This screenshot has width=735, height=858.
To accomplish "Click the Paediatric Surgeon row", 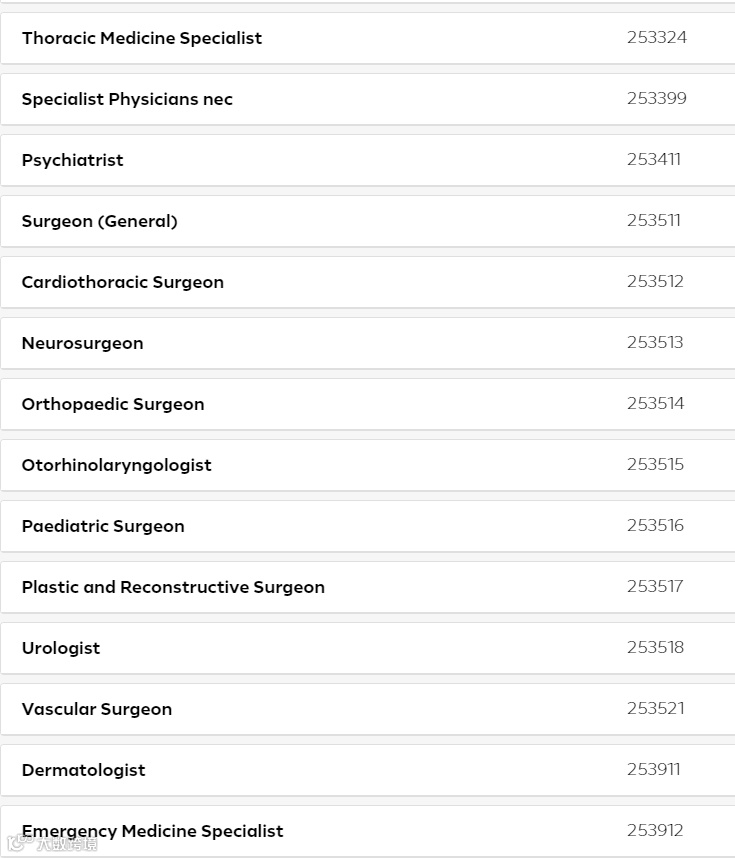I will (103, 526).
